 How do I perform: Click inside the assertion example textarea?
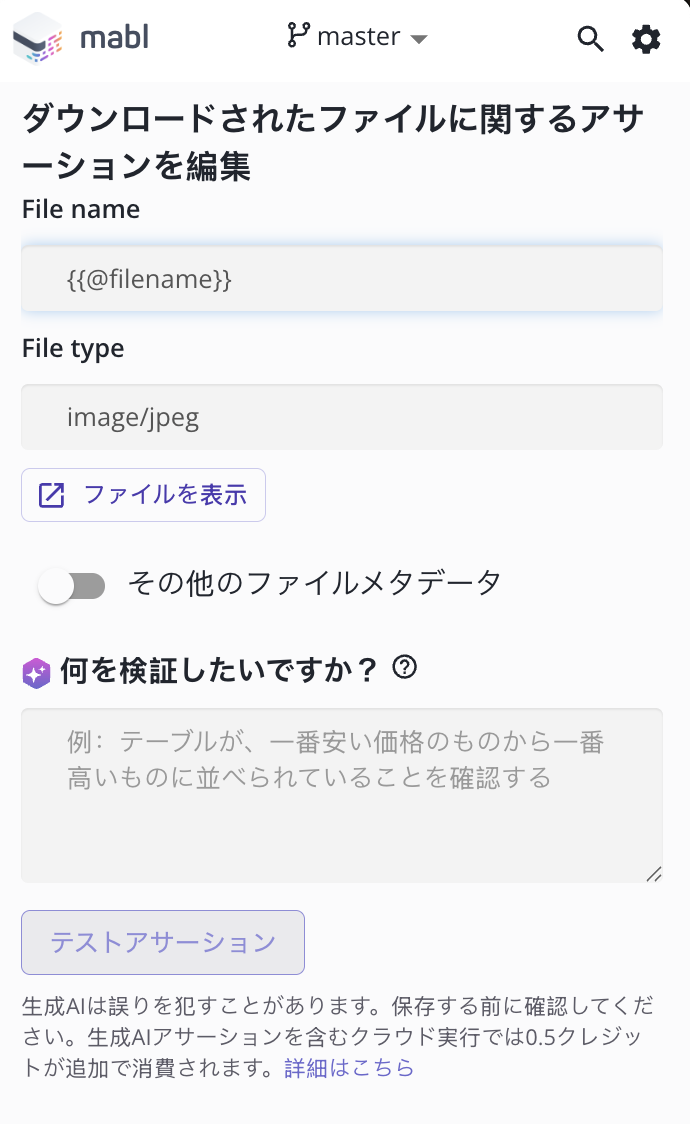[341, 795]
